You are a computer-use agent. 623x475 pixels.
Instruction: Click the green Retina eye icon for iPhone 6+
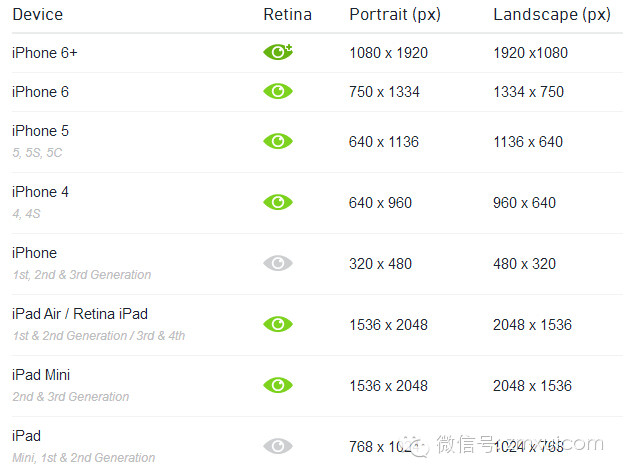pos(278,52)
